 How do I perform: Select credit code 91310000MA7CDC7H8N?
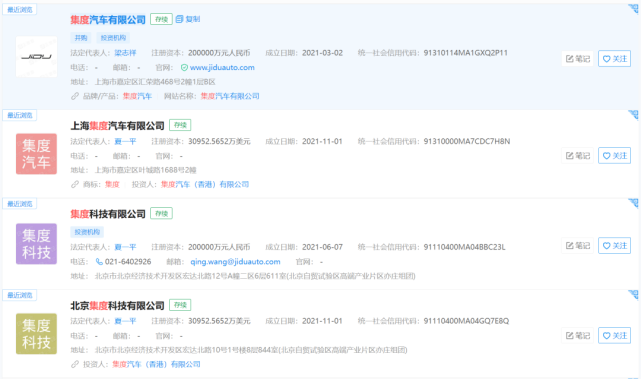467,141
